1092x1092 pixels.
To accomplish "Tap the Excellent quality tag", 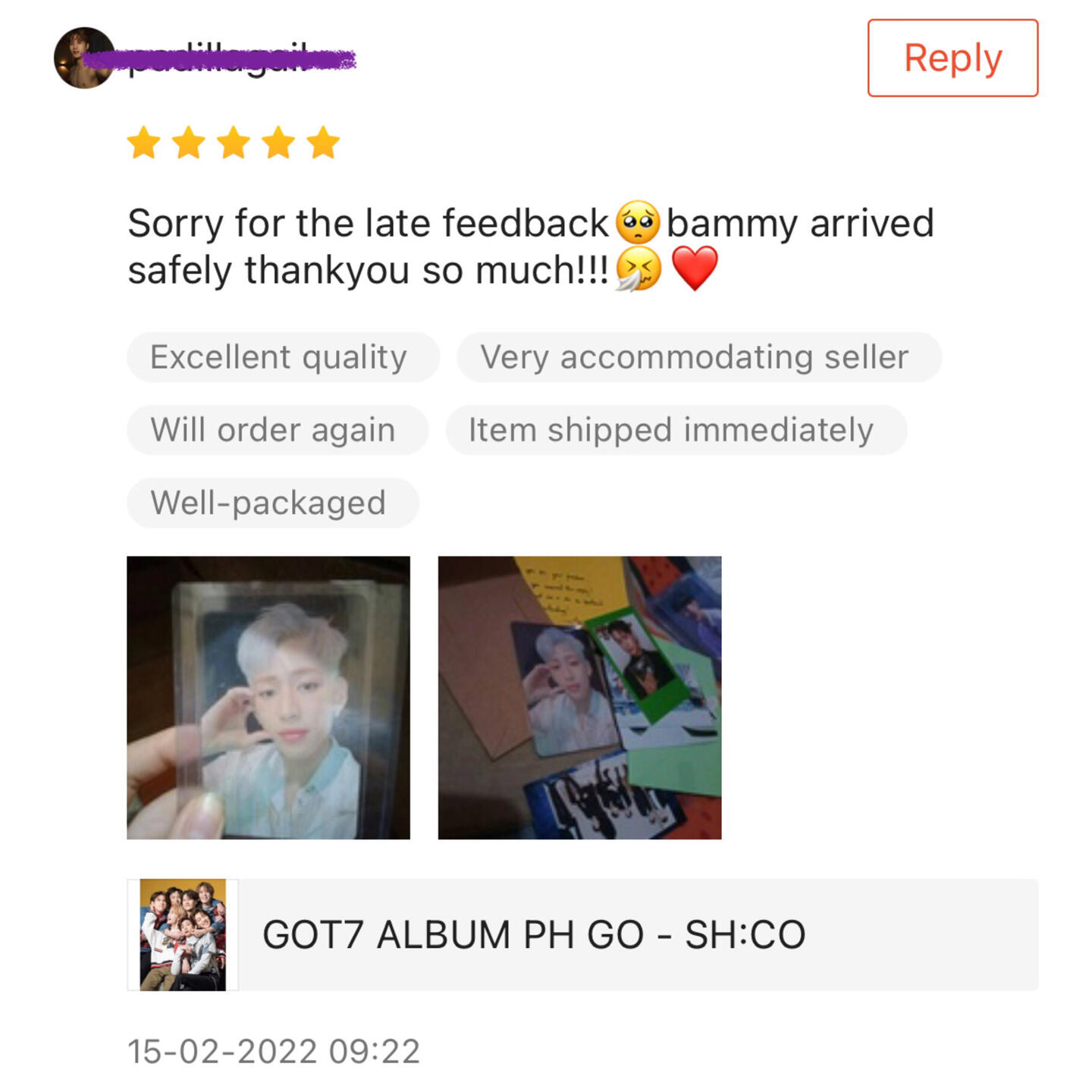I will pos(283,357).
